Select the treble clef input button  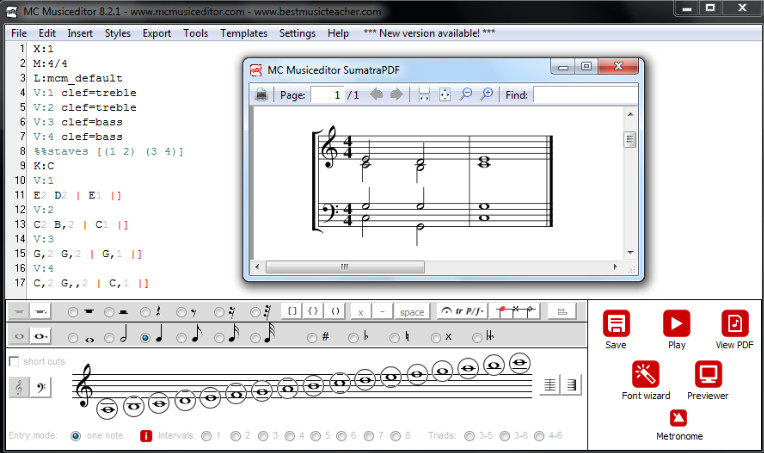(x=19, y=387)
